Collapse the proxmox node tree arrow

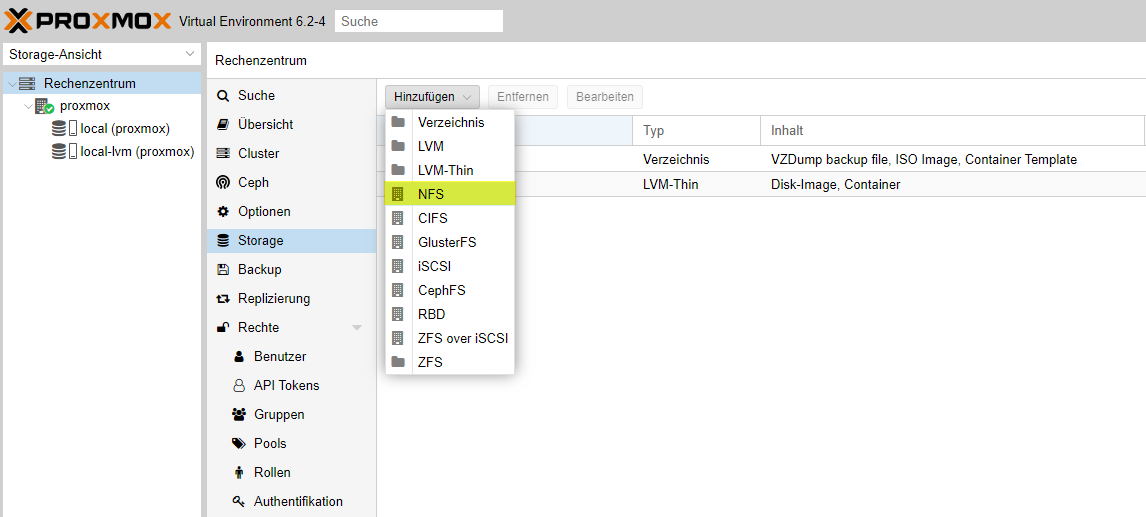coord(27,106)
